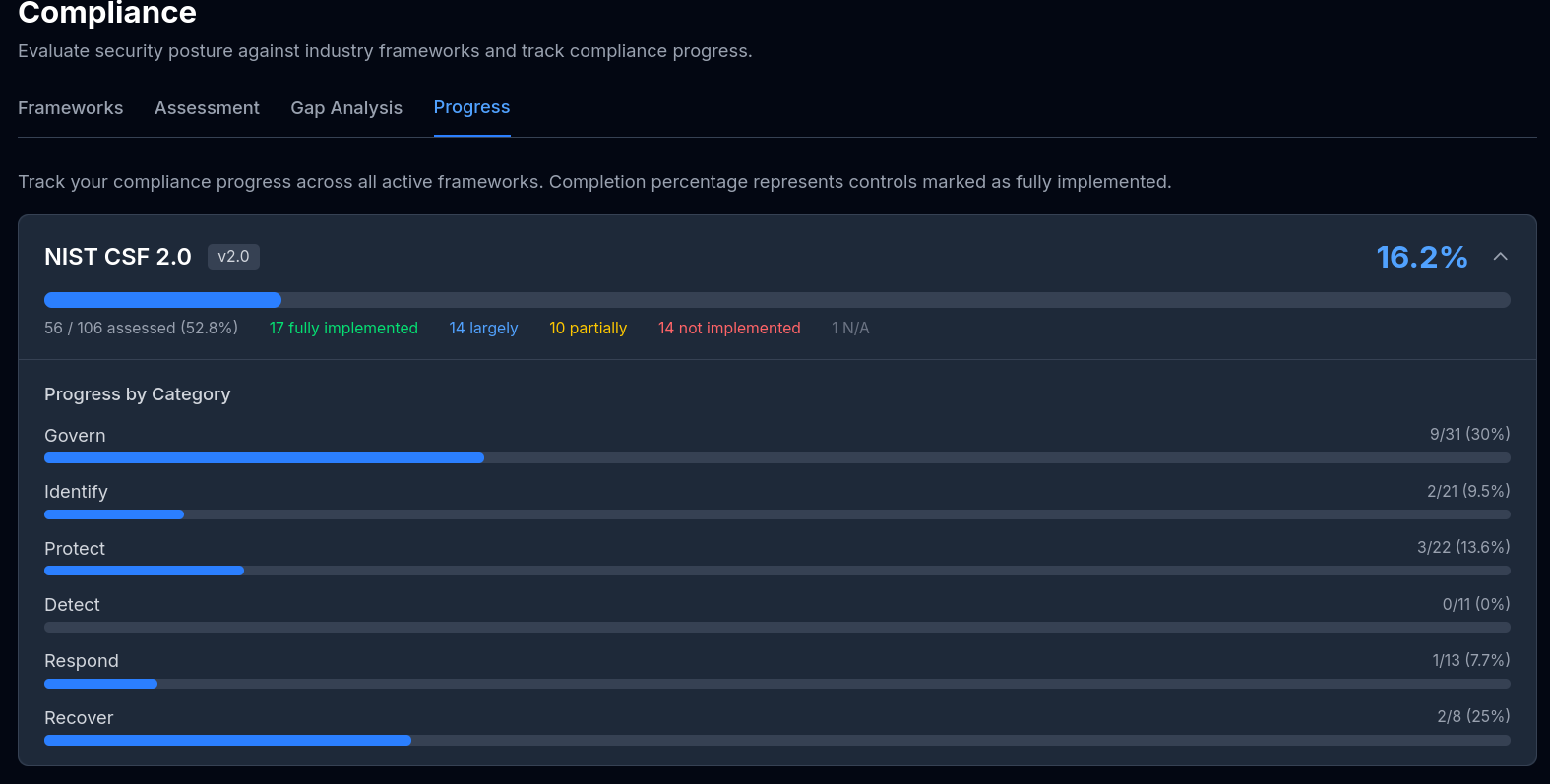This screenshot has width=1550, height=784.
Task: Click the overall assessment progress bar
Action: pos(776,299)
